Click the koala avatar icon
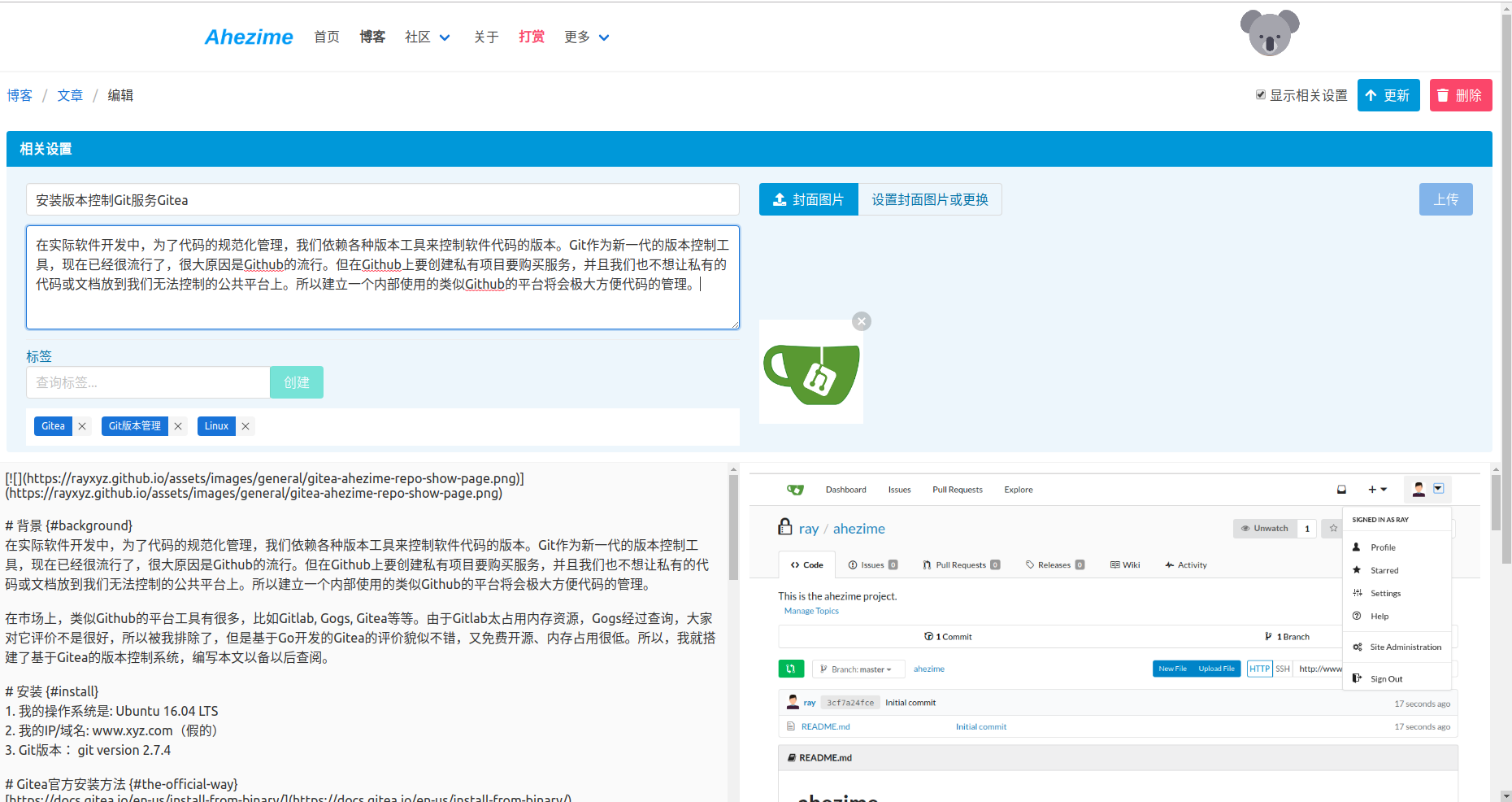The width and height of the screenshot is (1512, 802). tap(1270, 33)
